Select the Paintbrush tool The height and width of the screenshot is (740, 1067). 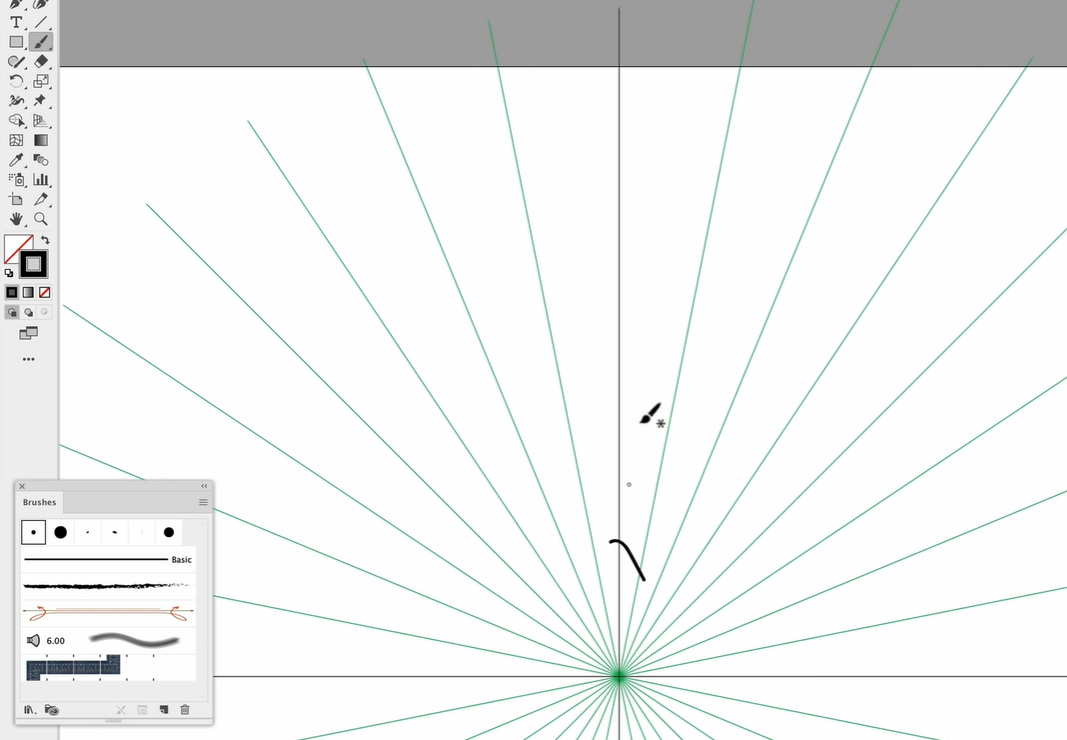(x=40, y=42)
